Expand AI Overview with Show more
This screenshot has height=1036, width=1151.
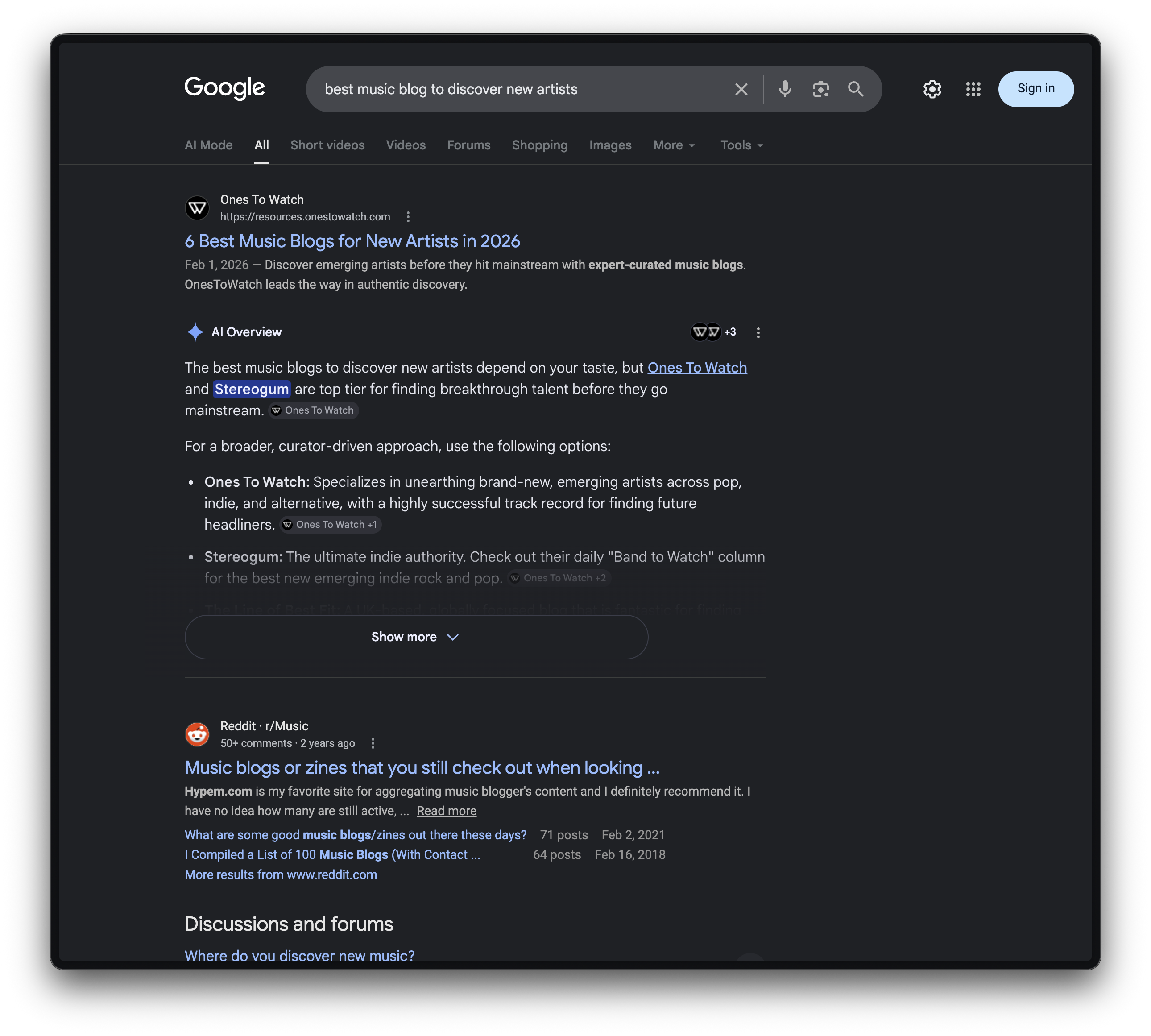[416, 637]
